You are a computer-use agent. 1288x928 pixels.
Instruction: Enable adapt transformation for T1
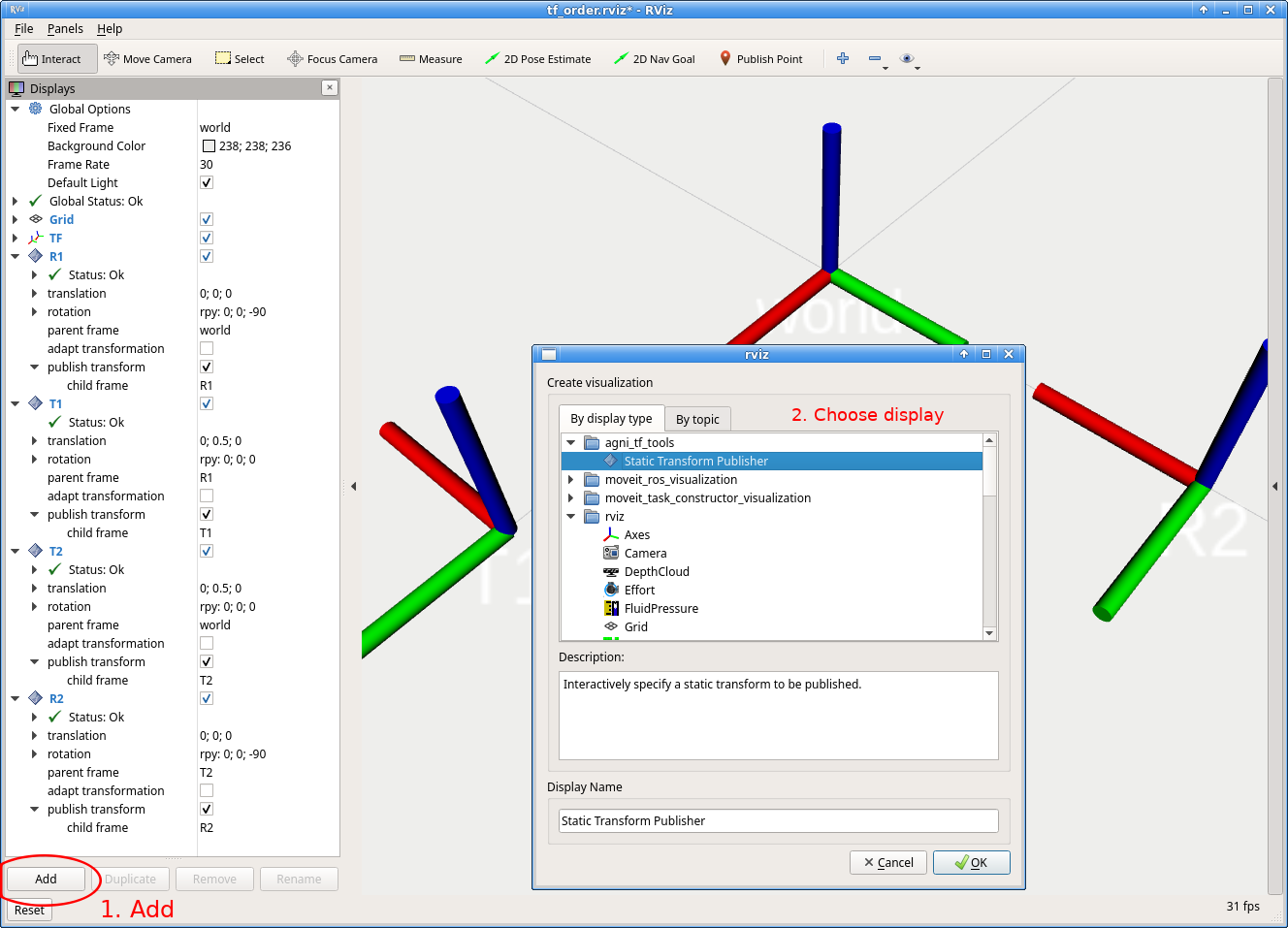(x=206, y=496)
